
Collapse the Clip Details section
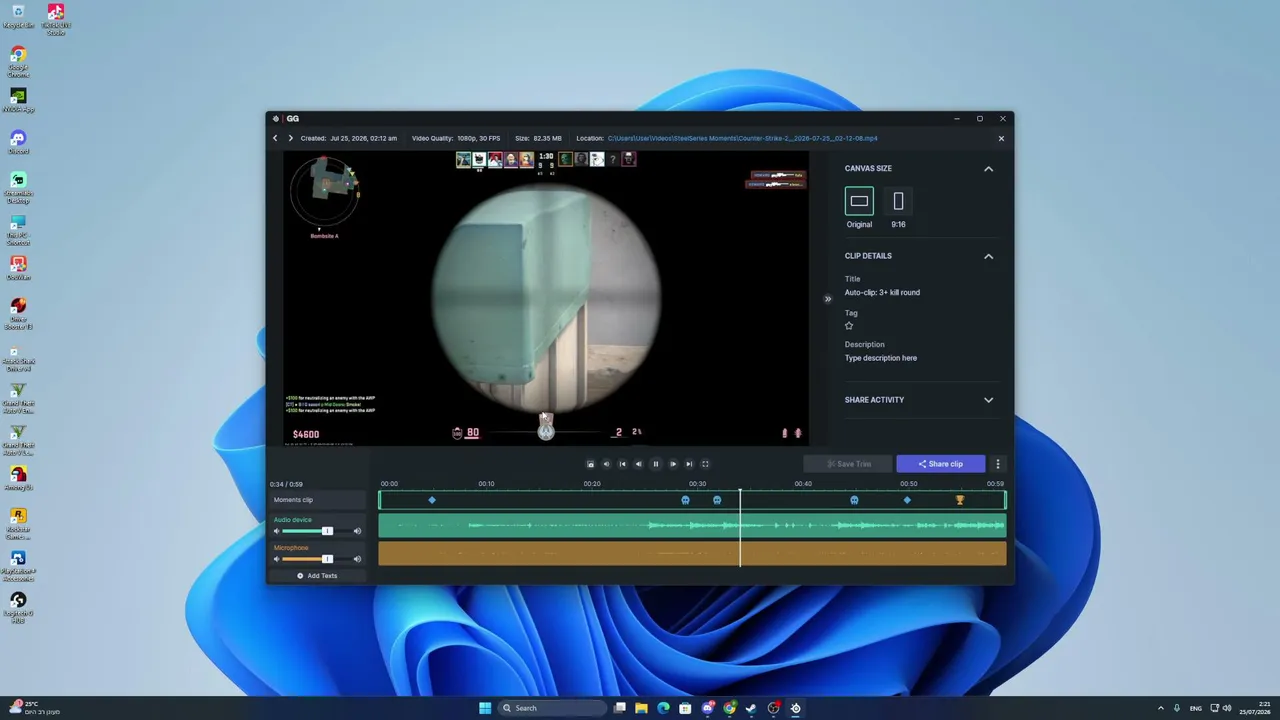[988, 256]
